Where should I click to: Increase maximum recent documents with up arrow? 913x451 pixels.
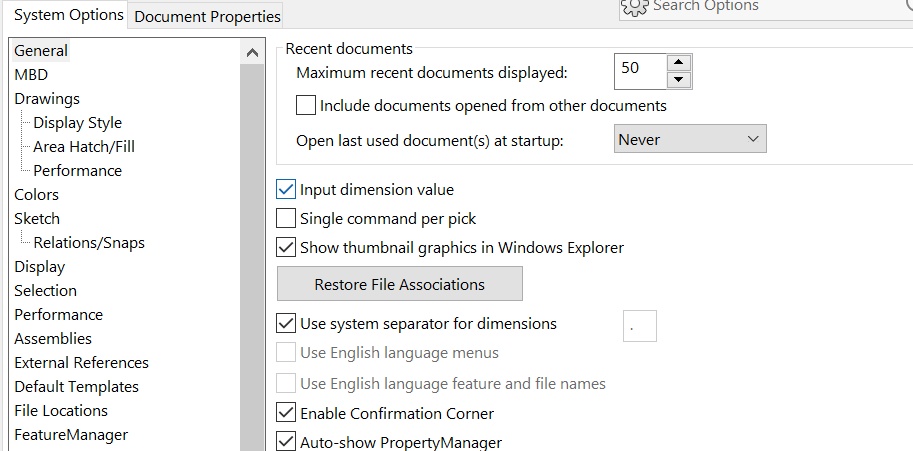click(x=678, y=63)
